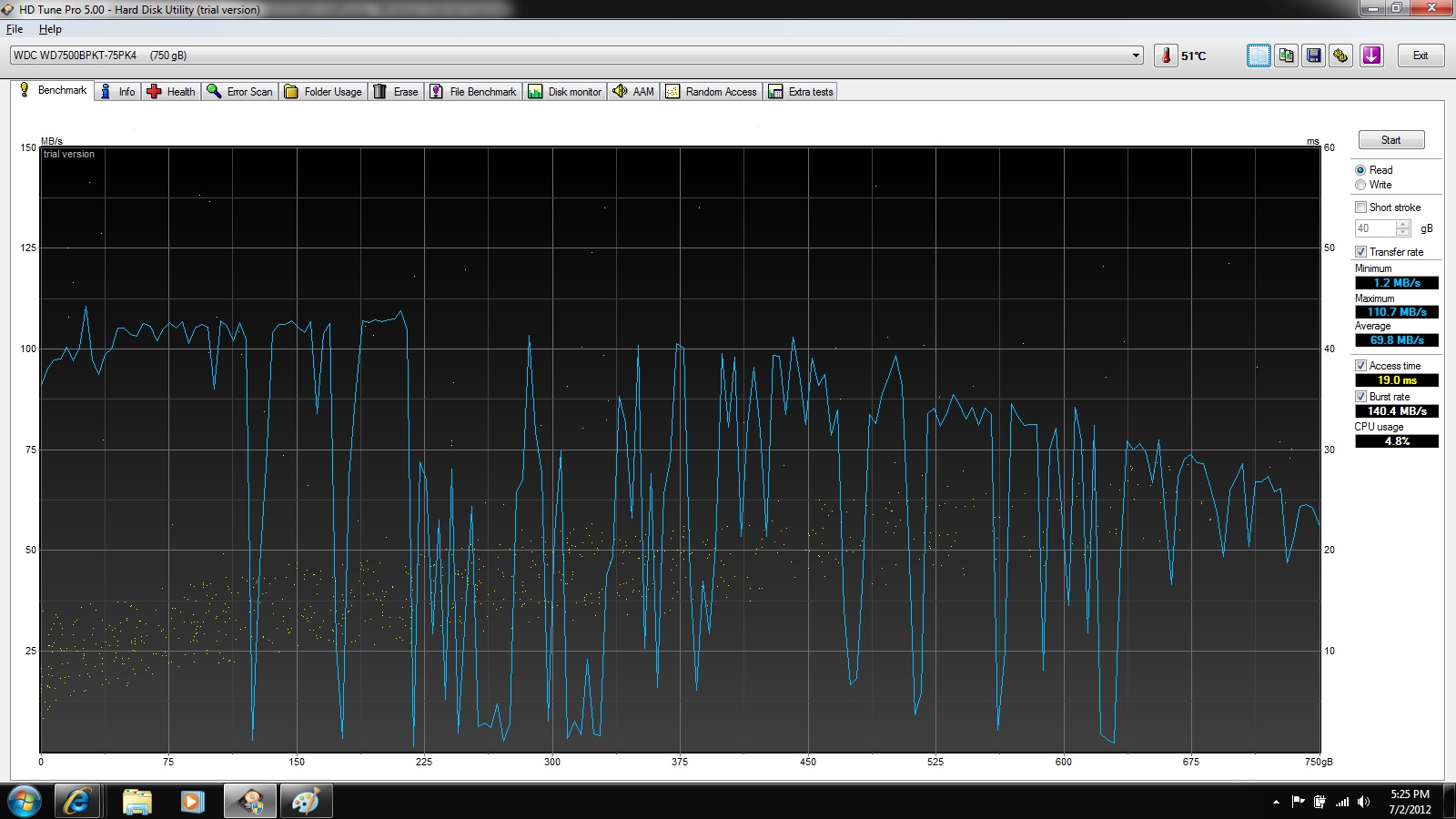Open options with the yellow gears icon
1456x819 pixels.
click(x=1340, y=56)
